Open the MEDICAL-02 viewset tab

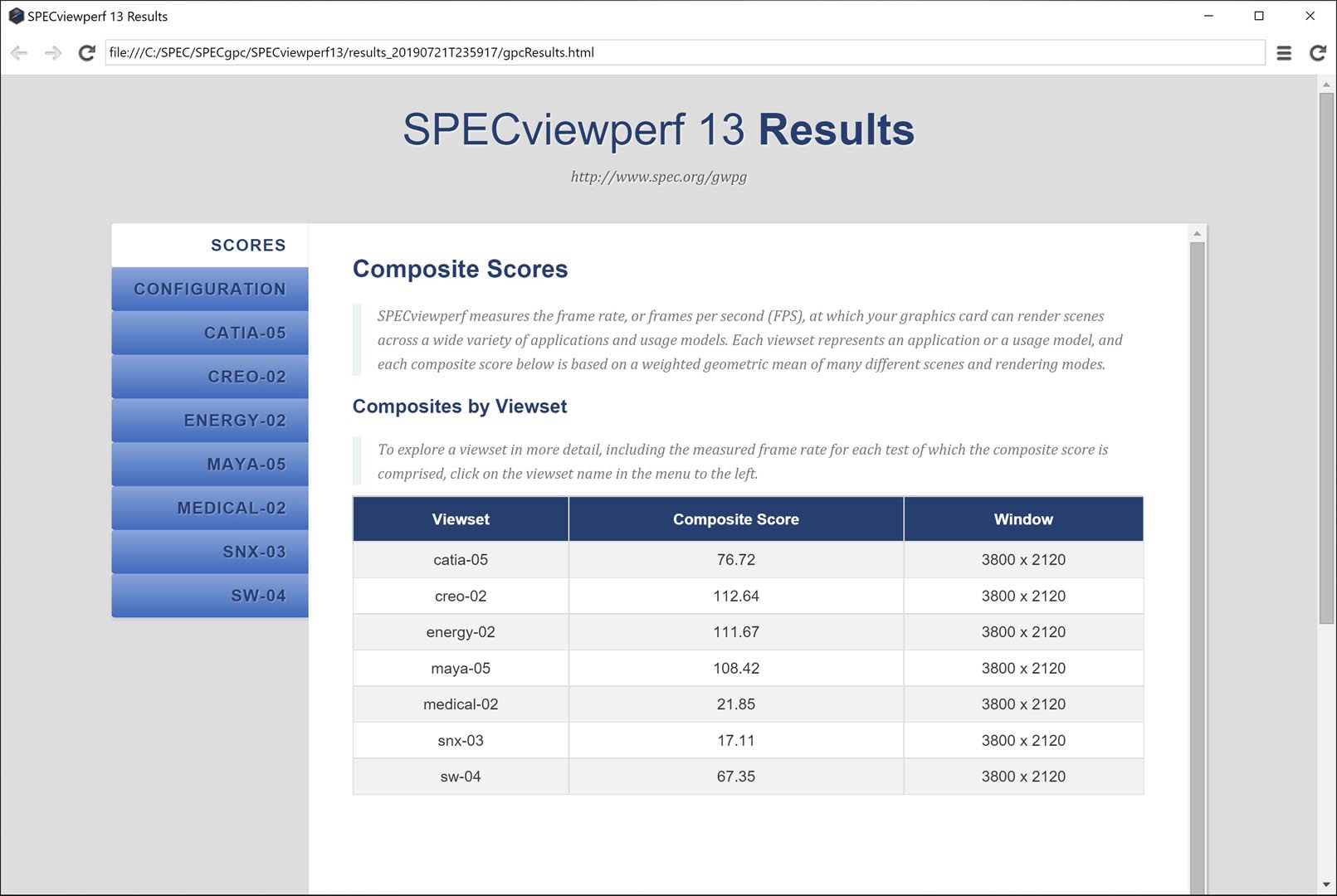tap(210, 508)
